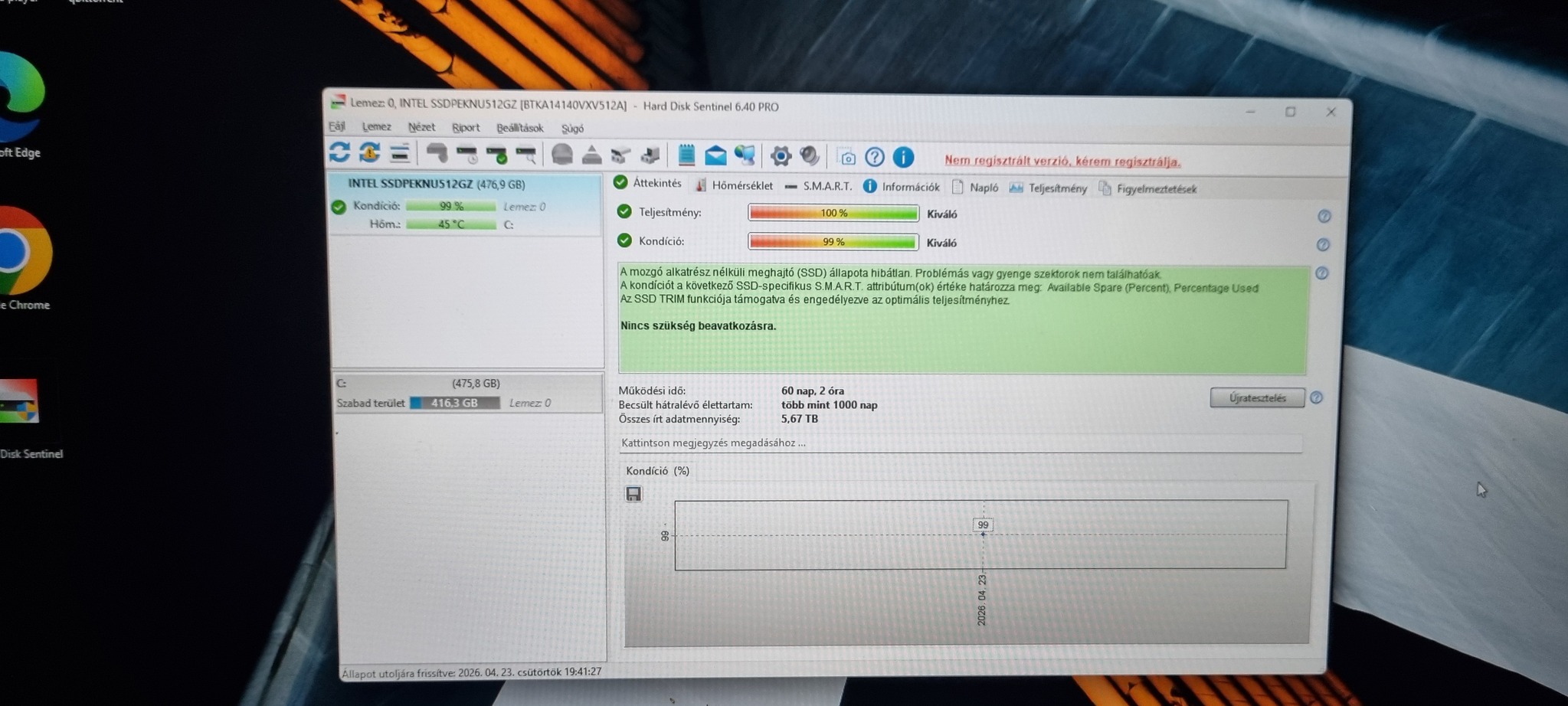Click the 416,3 GB free space bar

click(455, 403)
